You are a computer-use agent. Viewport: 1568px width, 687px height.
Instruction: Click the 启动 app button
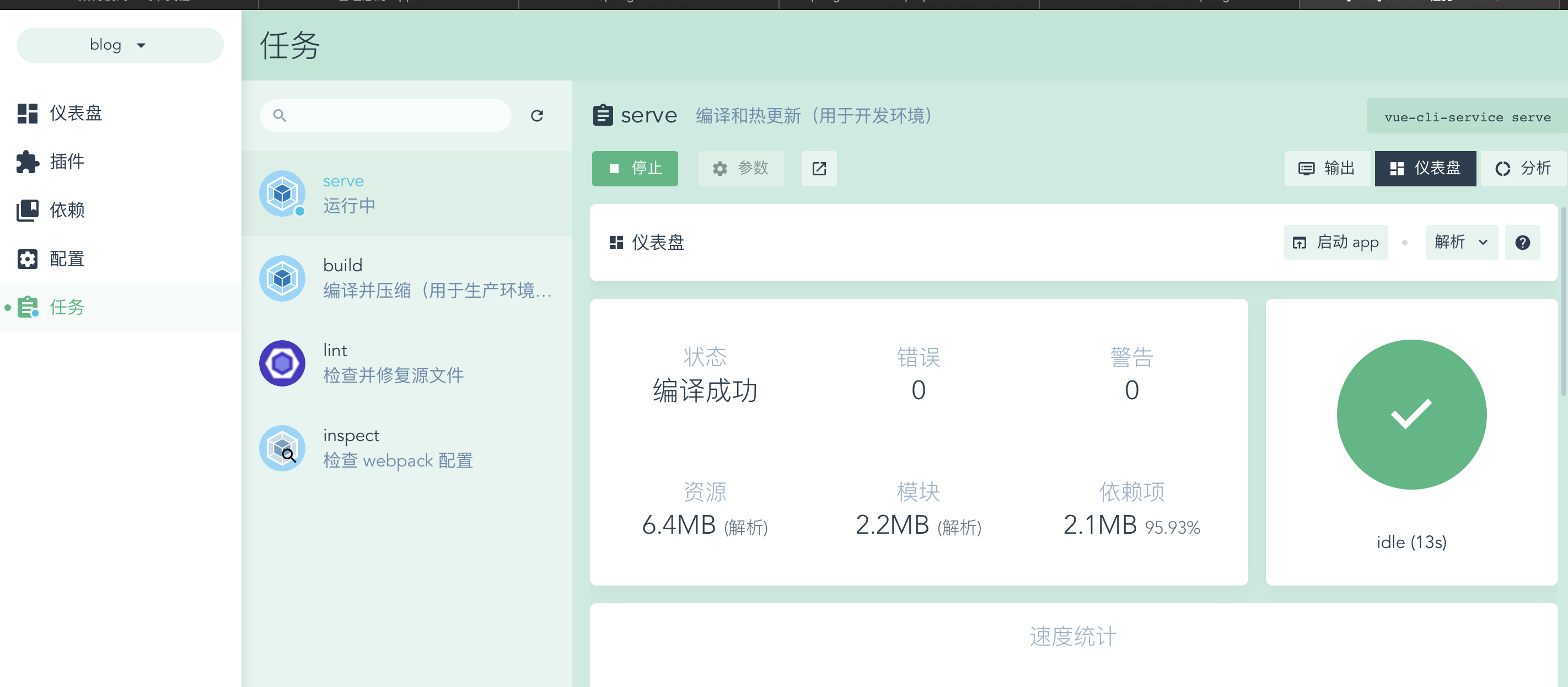click(x=1335, y=243)
